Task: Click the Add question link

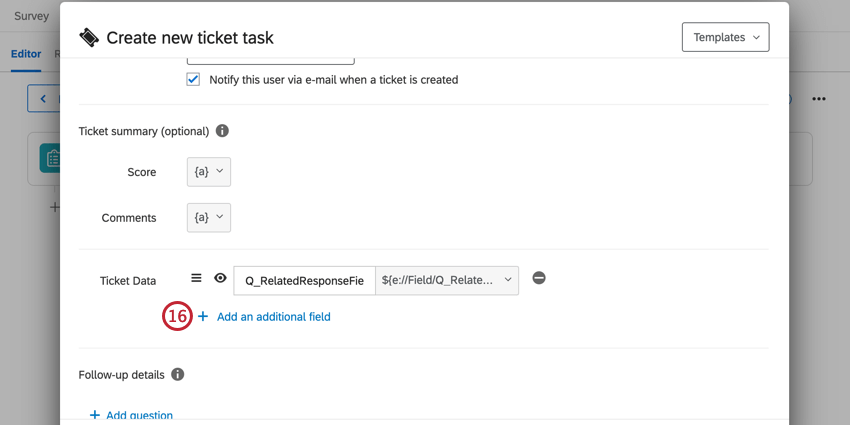Action: pyautogui.click(x=139, y=415)
